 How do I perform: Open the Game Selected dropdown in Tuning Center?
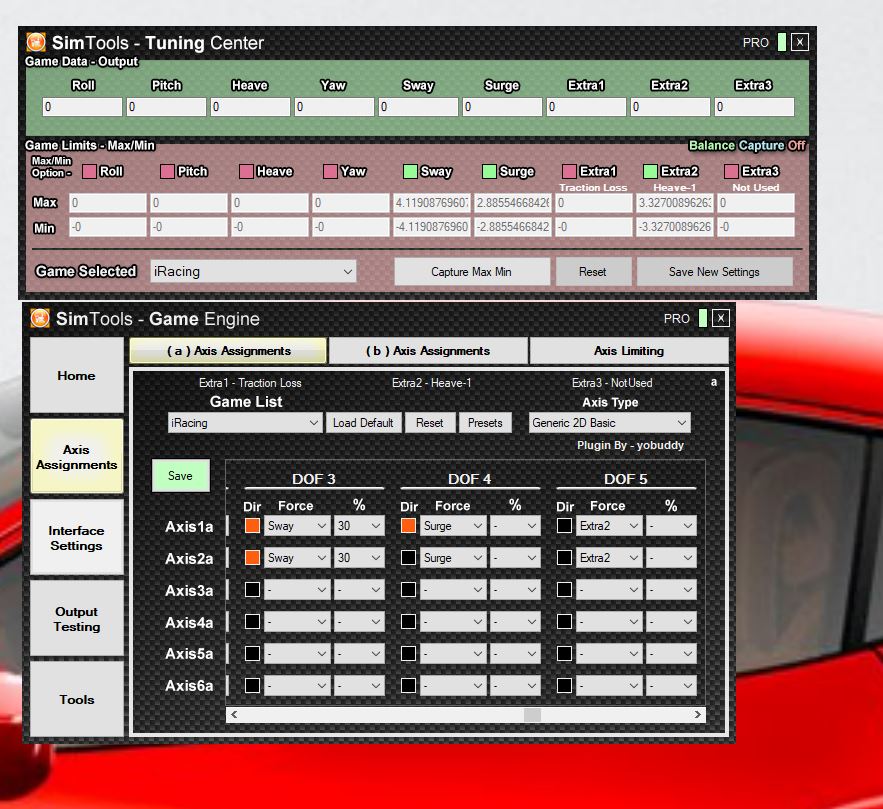253,271
